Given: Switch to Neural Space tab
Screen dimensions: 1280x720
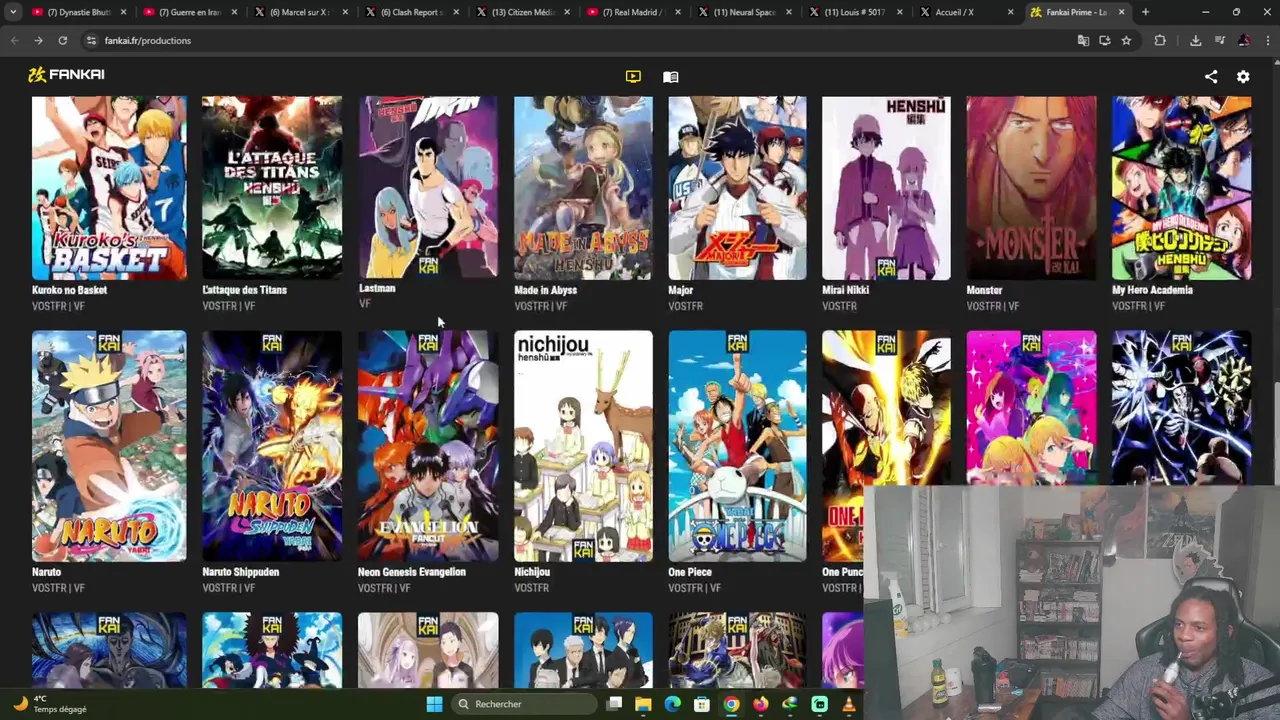Looking at the screenshot, I should [744, 12].
